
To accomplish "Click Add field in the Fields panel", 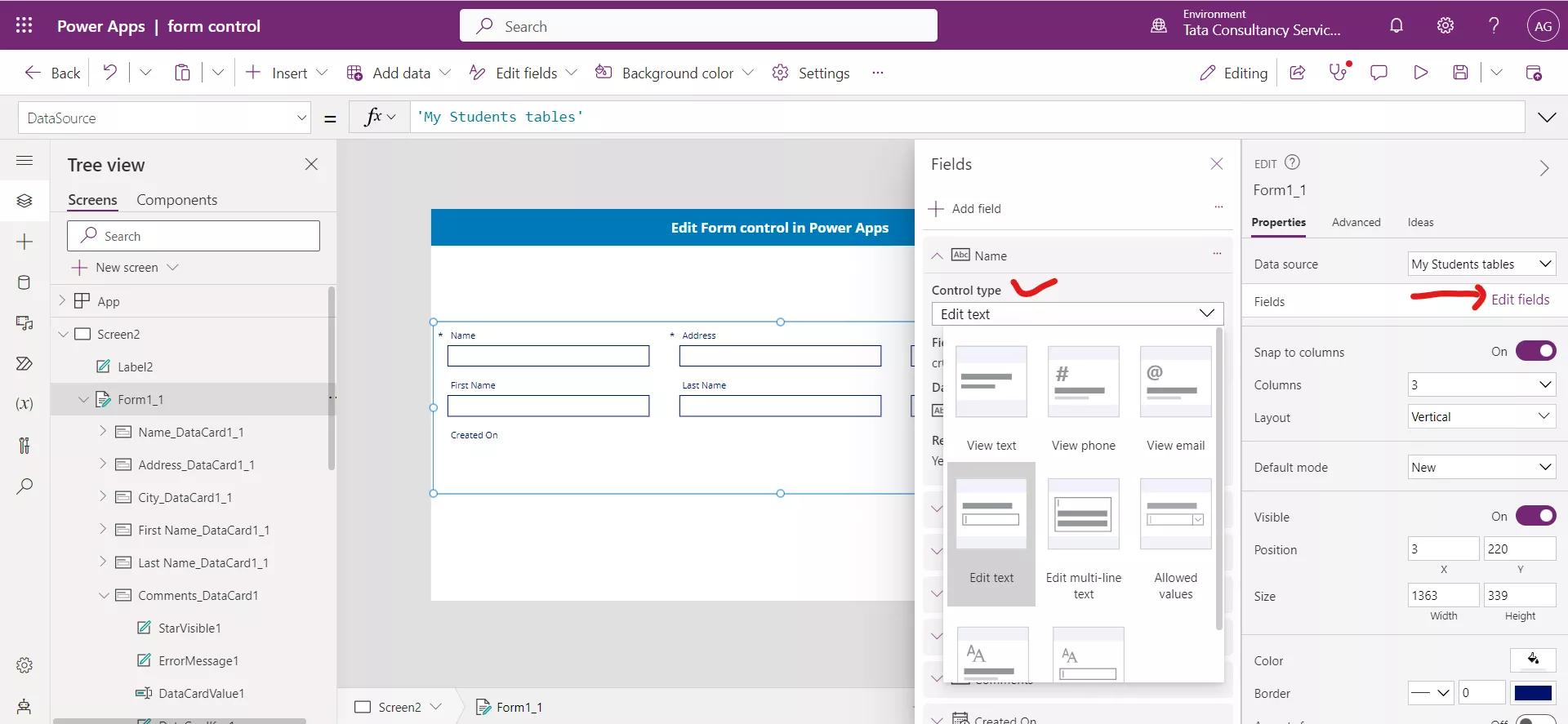I will pos(964,208).
